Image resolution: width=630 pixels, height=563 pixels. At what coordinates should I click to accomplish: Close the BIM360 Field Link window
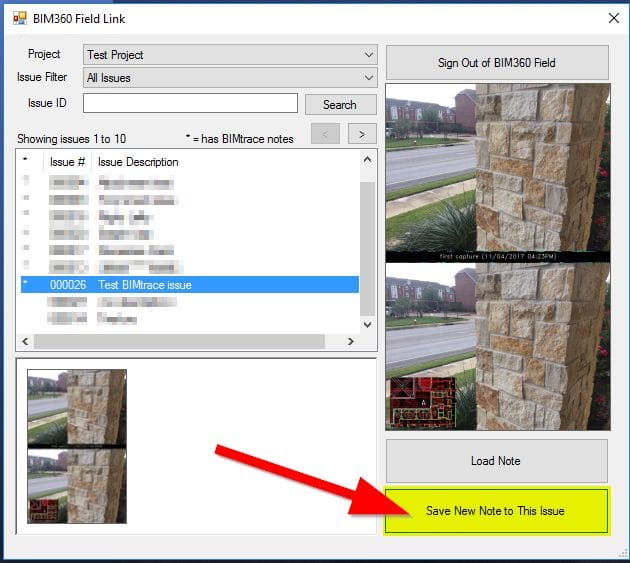pos(614,18)
